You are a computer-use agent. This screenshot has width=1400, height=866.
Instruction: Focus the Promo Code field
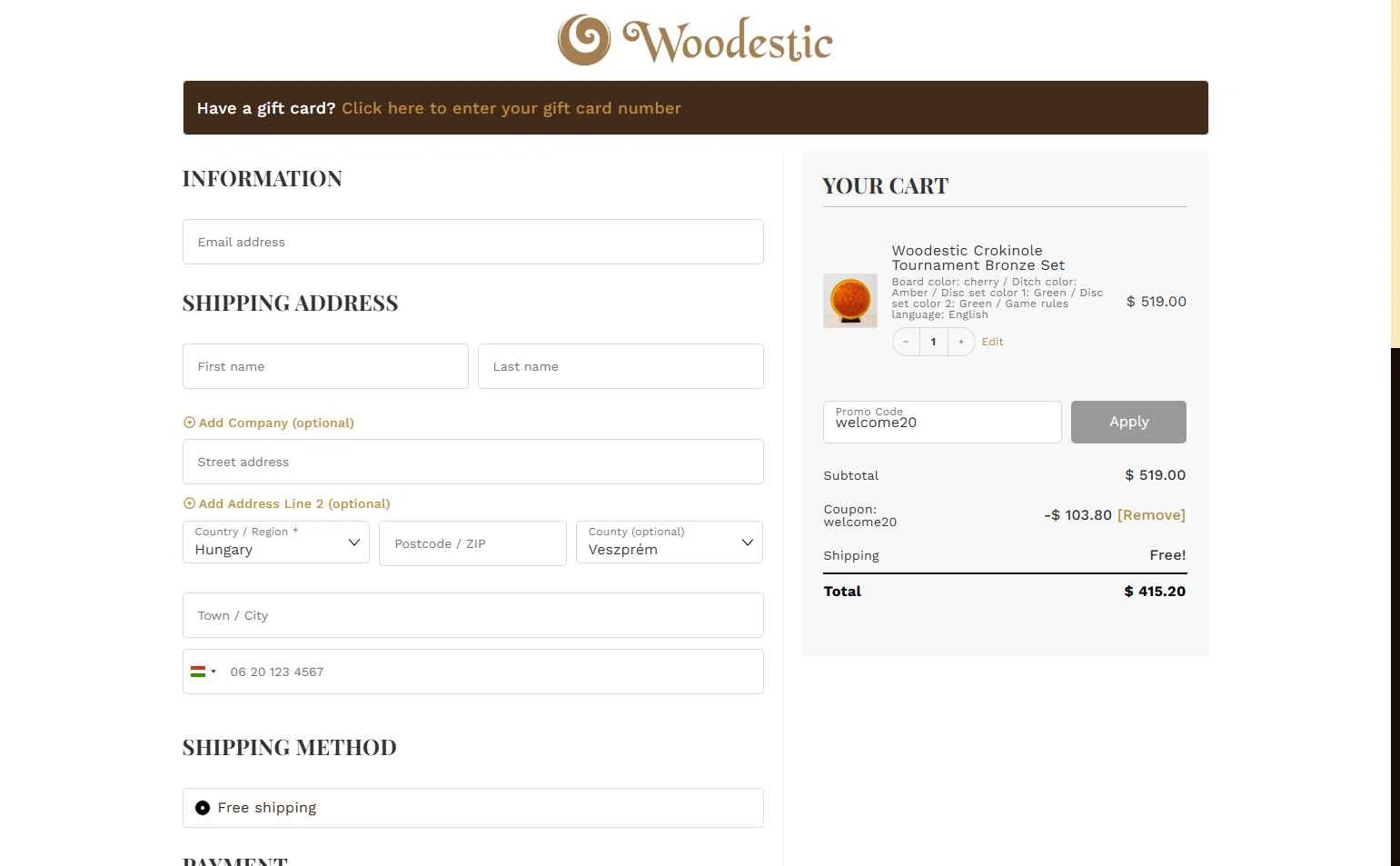click(942, 422)
